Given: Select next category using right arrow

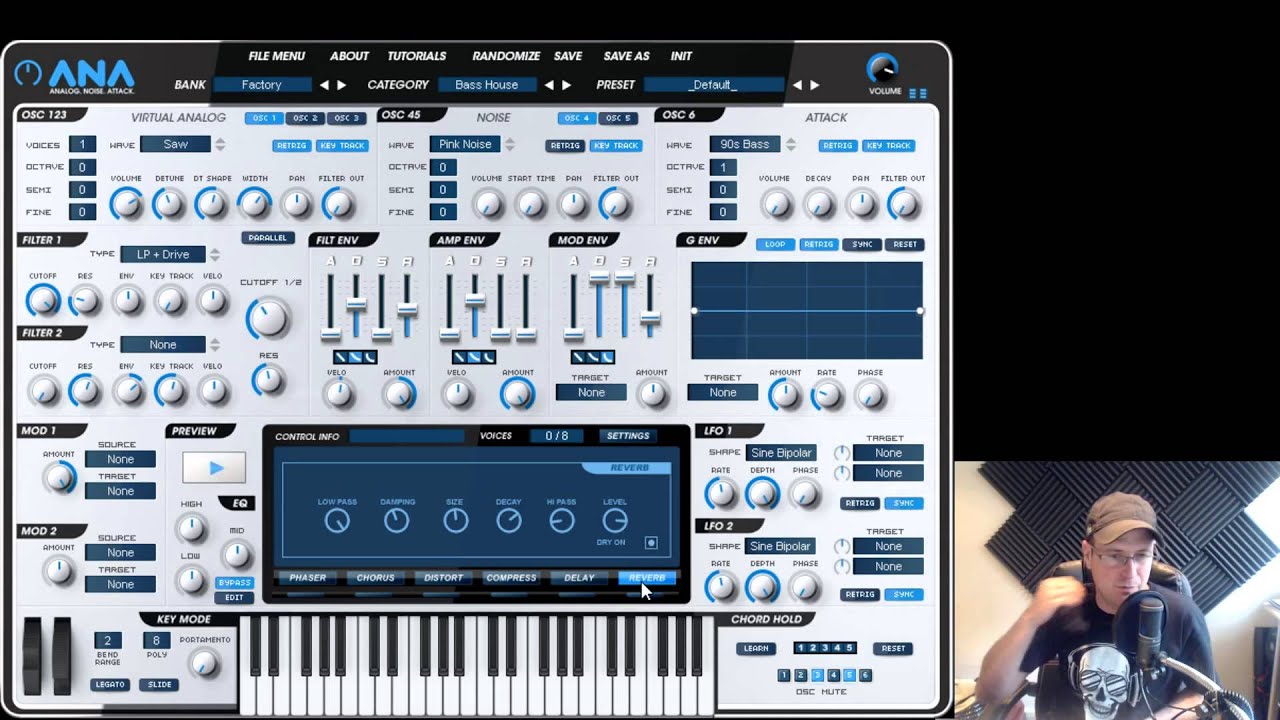Looking at the screenshot, I should point(566,85).
